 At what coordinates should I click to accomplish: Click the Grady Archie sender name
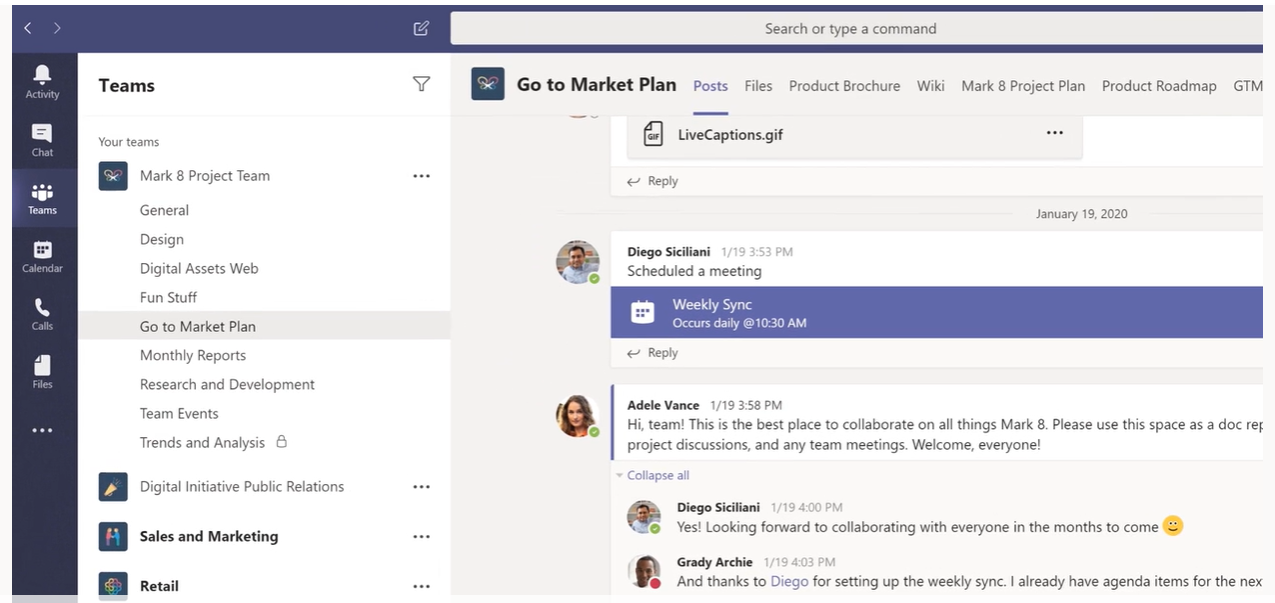point(714,562)
